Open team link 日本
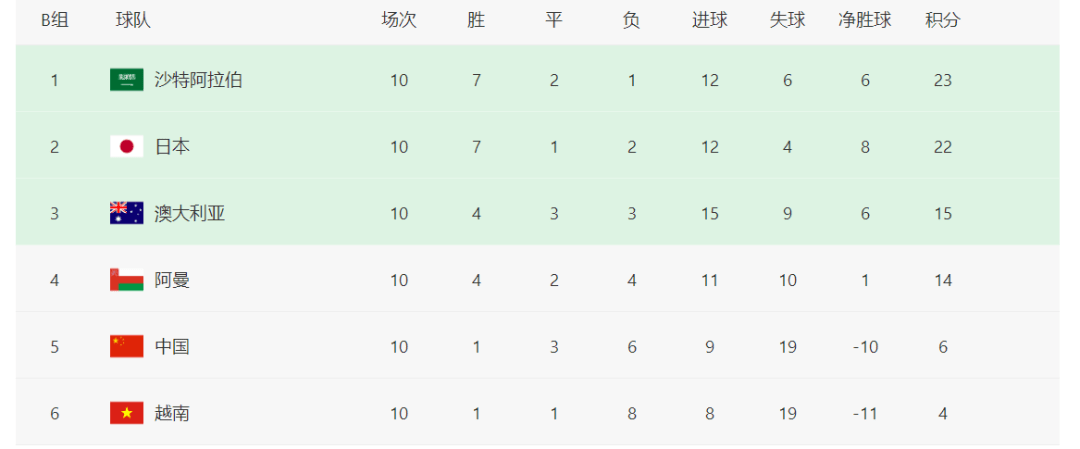 click(x=172, y=147)
